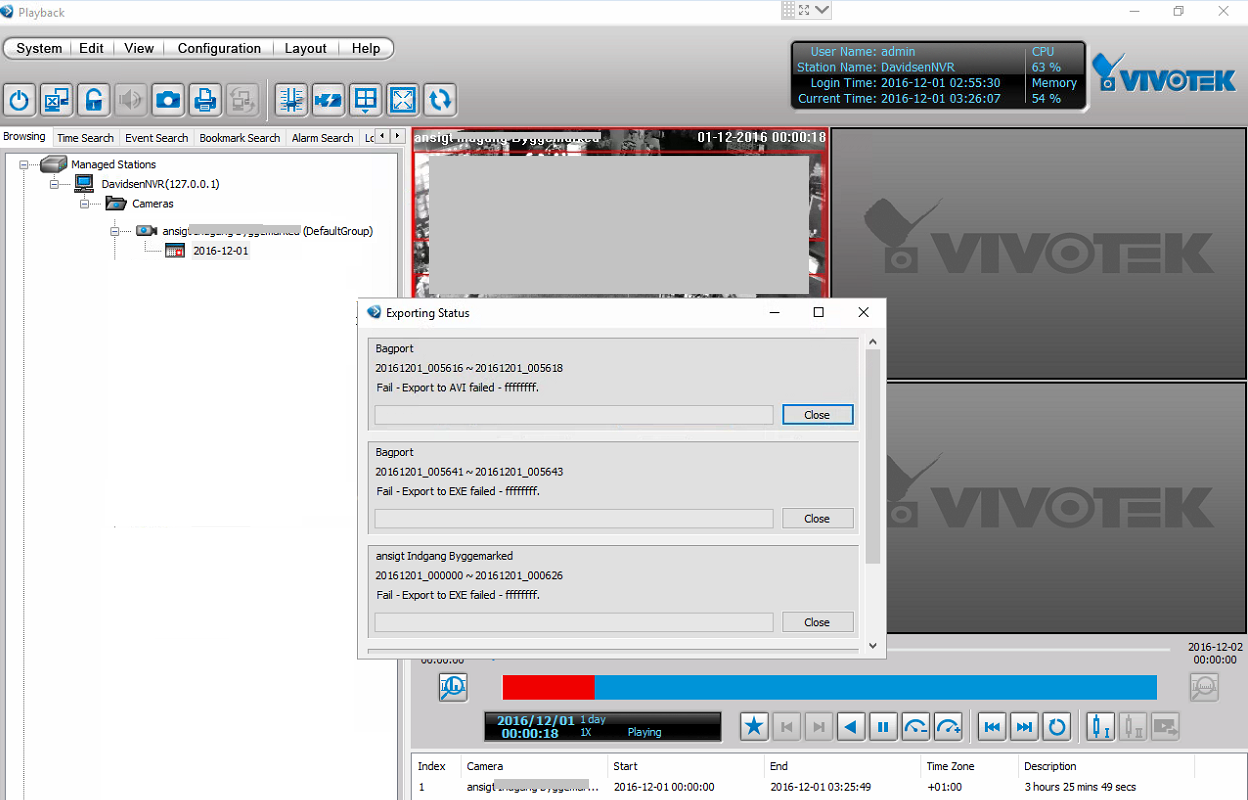Switch to the Event Search tab

click(x=156, y=138)
